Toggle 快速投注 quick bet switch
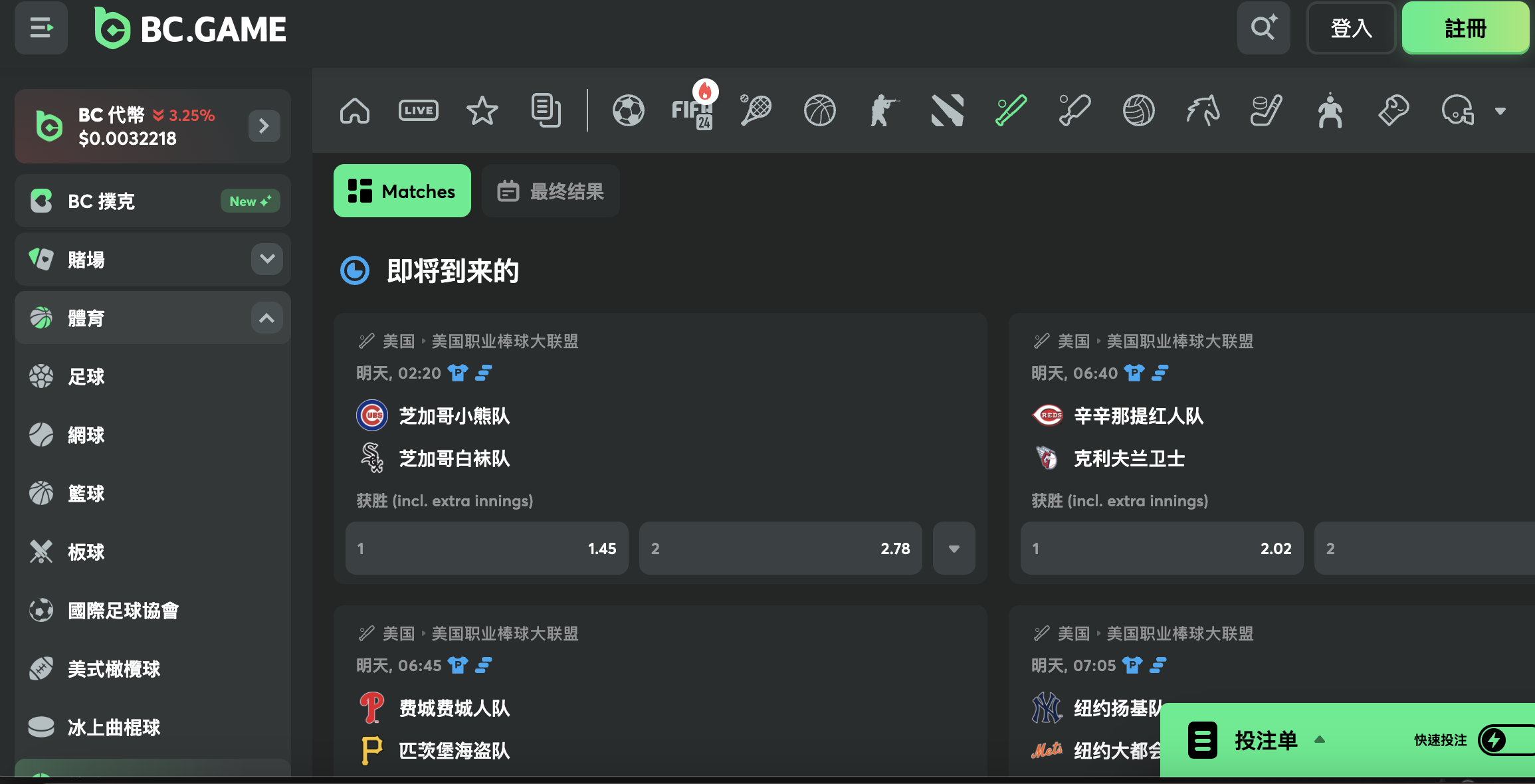1535x784 pixels. pos(1507,740)
